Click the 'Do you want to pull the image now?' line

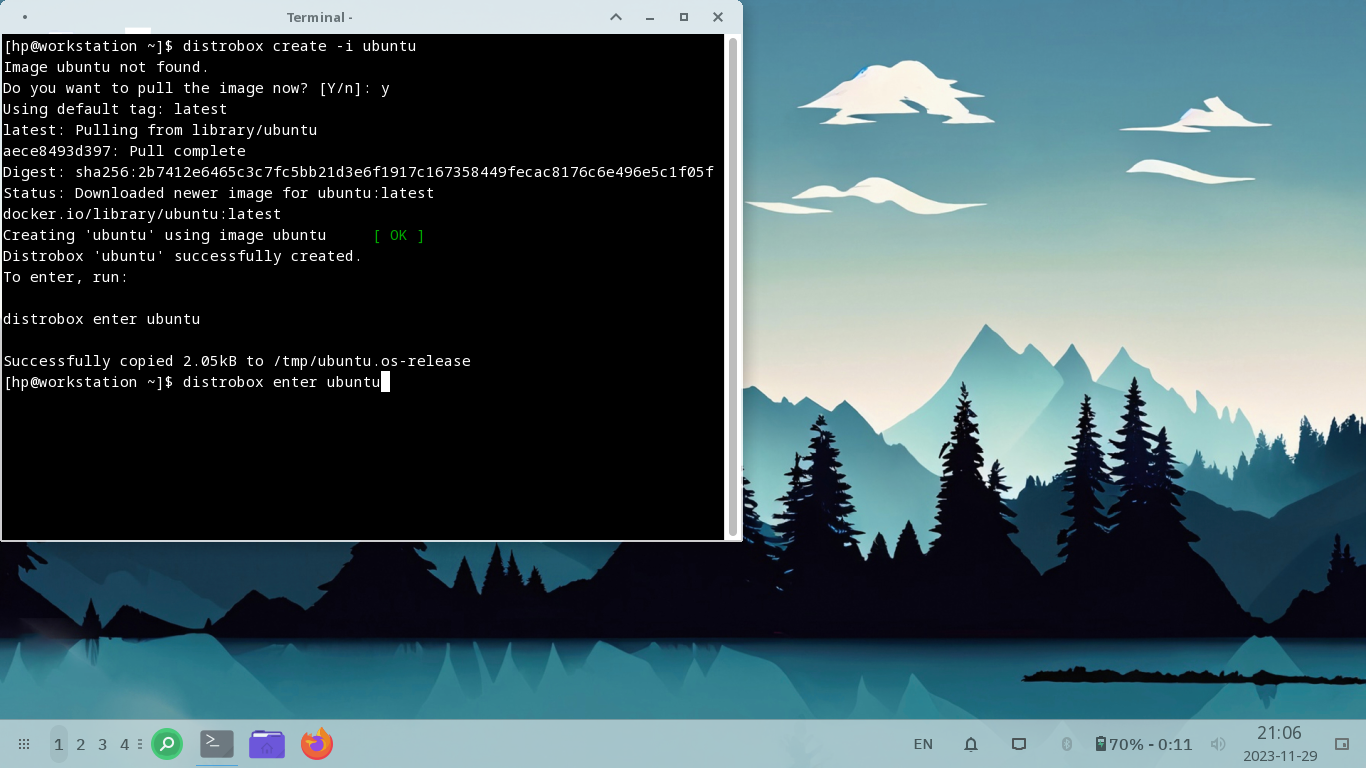196,88
